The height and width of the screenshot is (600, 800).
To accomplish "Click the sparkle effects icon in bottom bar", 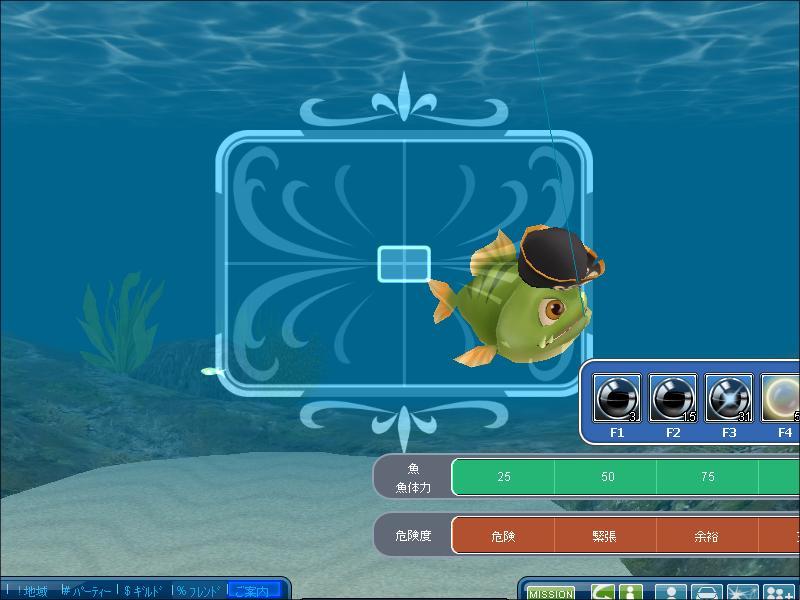I will 743,592.
